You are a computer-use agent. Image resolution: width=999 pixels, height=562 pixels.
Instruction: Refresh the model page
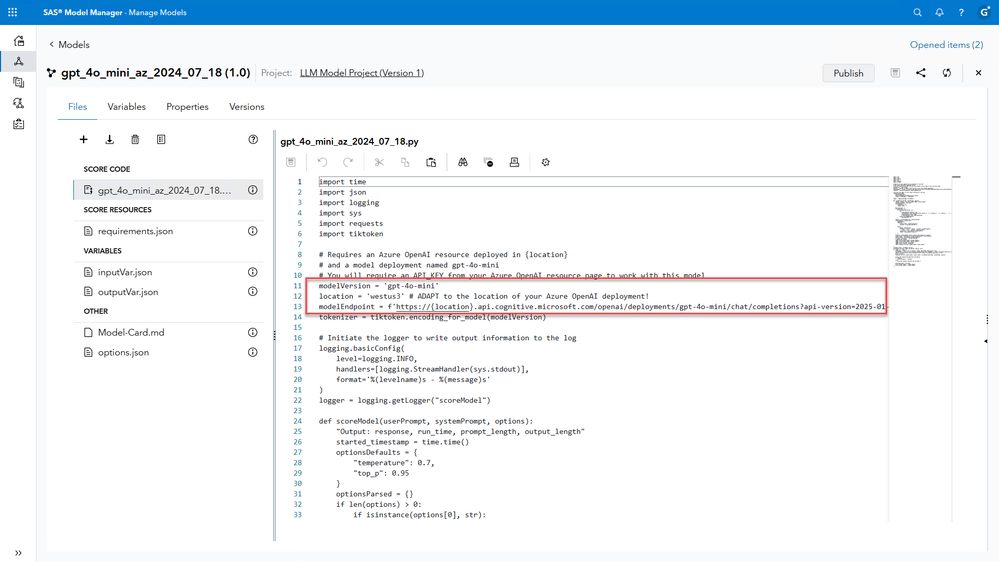click(947, 73)
